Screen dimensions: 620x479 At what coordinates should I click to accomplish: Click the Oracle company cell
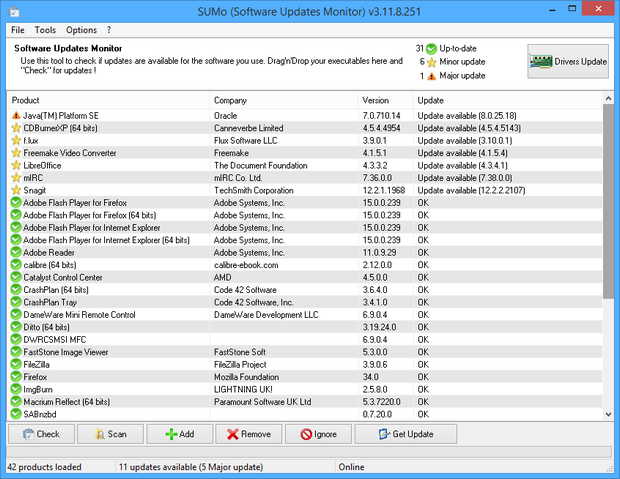(225, 115)
